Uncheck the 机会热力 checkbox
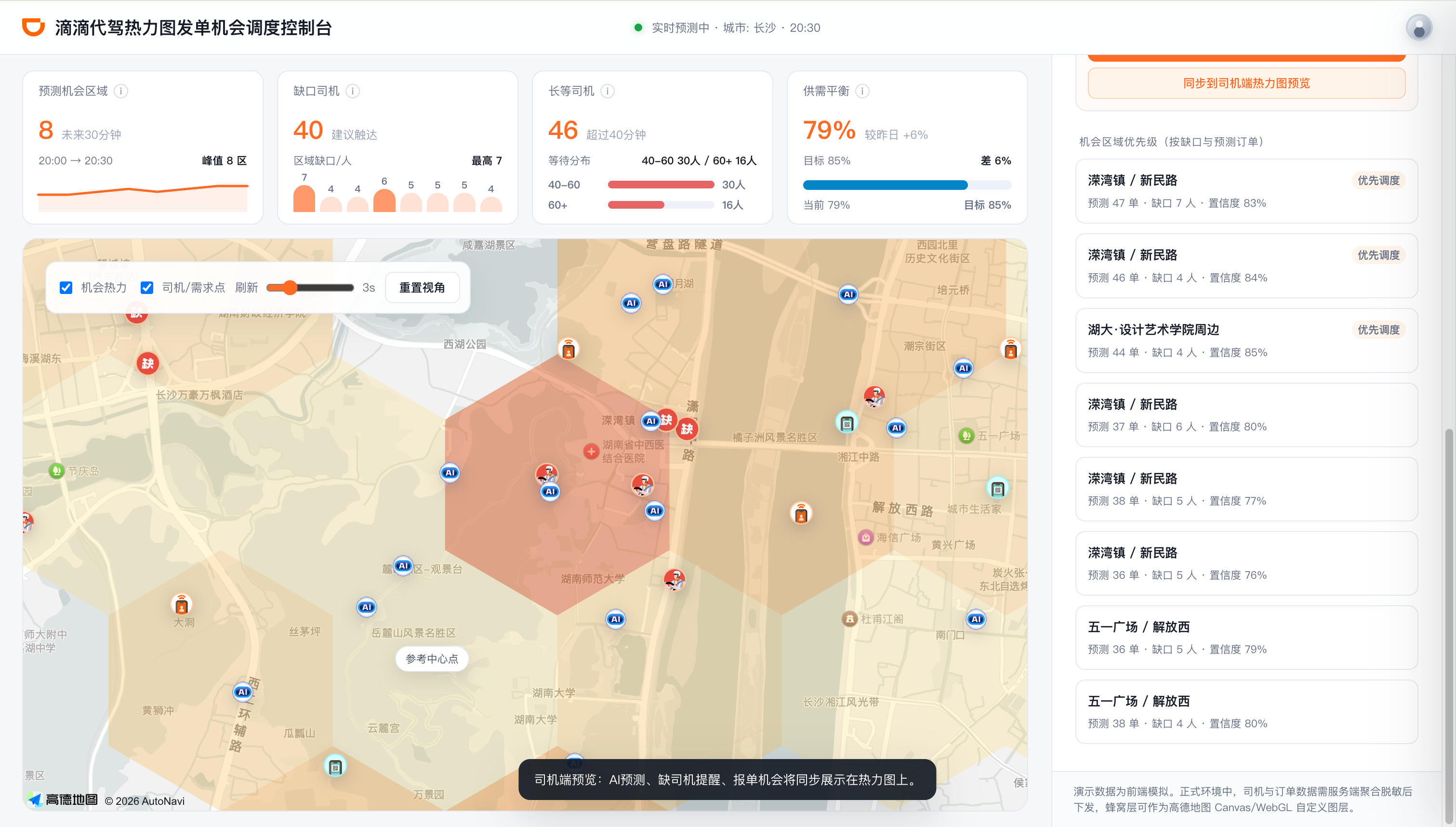This screenshot has width=1456, height=827. click(66, 287)
